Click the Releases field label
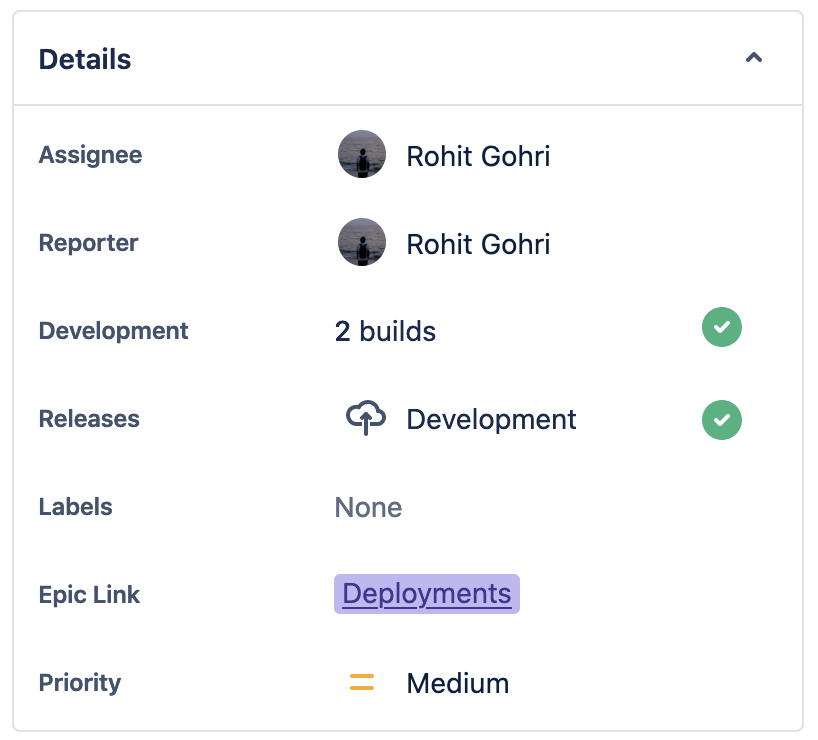The image size is (818, 740). pyautogui.click(x=89, y=419)
